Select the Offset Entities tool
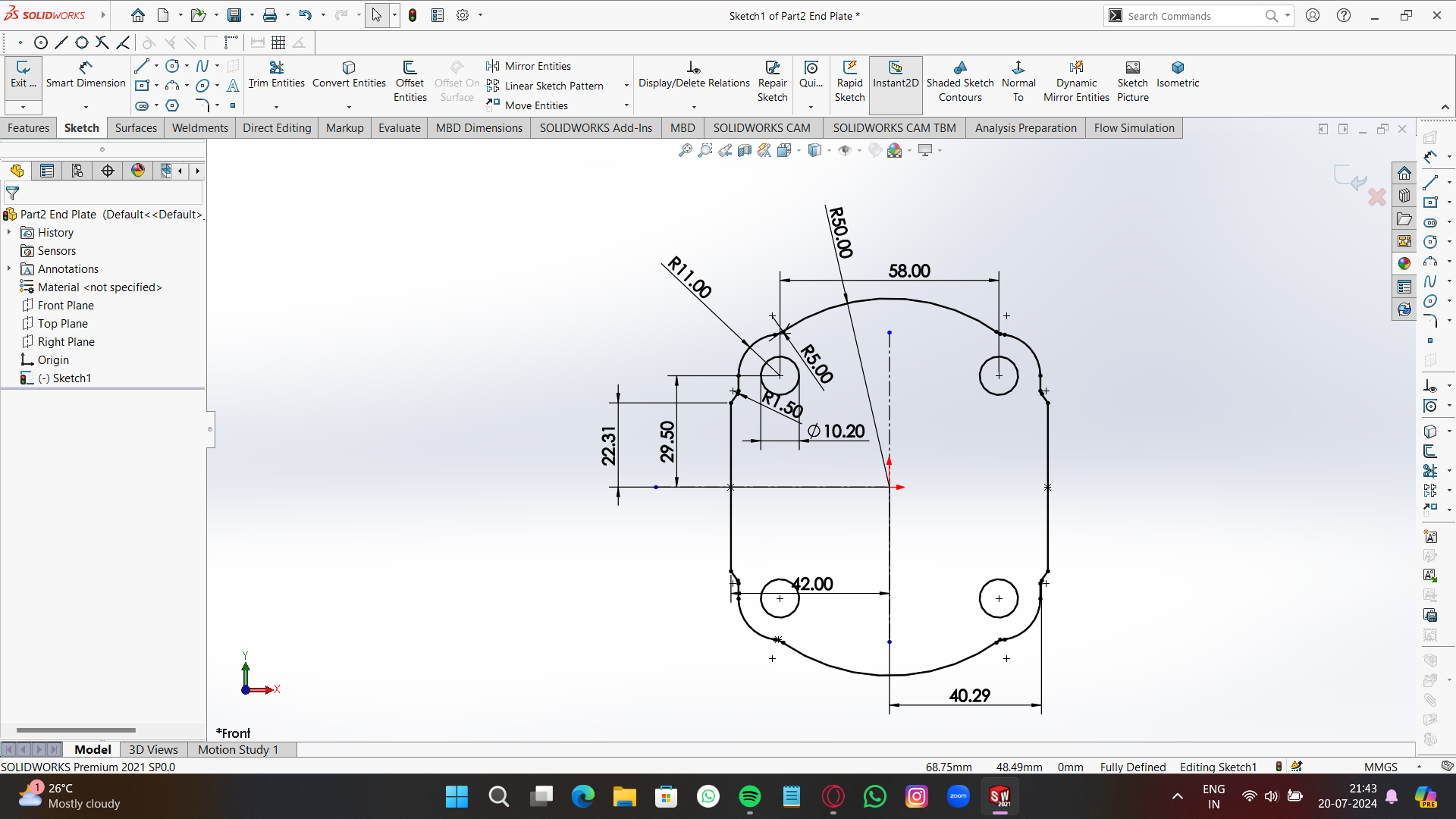This screenshot has height=819, width=1456. [x=409, y=81]
